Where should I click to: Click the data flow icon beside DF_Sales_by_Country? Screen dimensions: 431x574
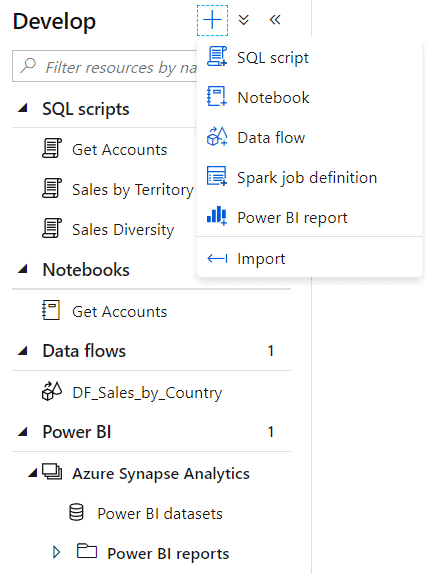click(52, 392)
